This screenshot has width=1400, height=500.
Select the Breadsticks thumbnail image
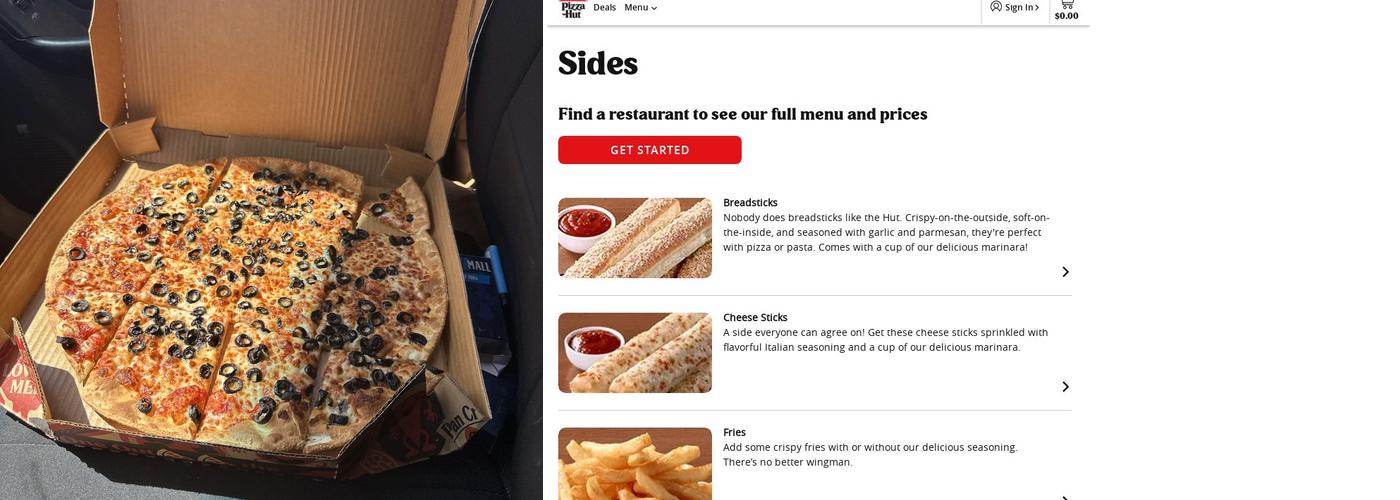coord(635,238)
